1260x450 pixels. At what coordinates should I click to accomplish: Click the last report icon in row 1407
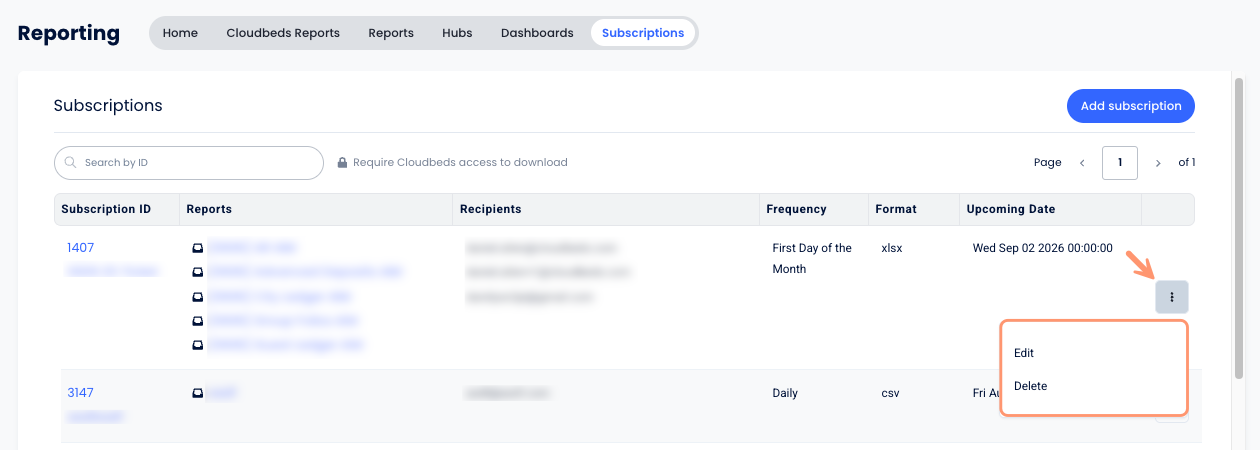point(198,345)
